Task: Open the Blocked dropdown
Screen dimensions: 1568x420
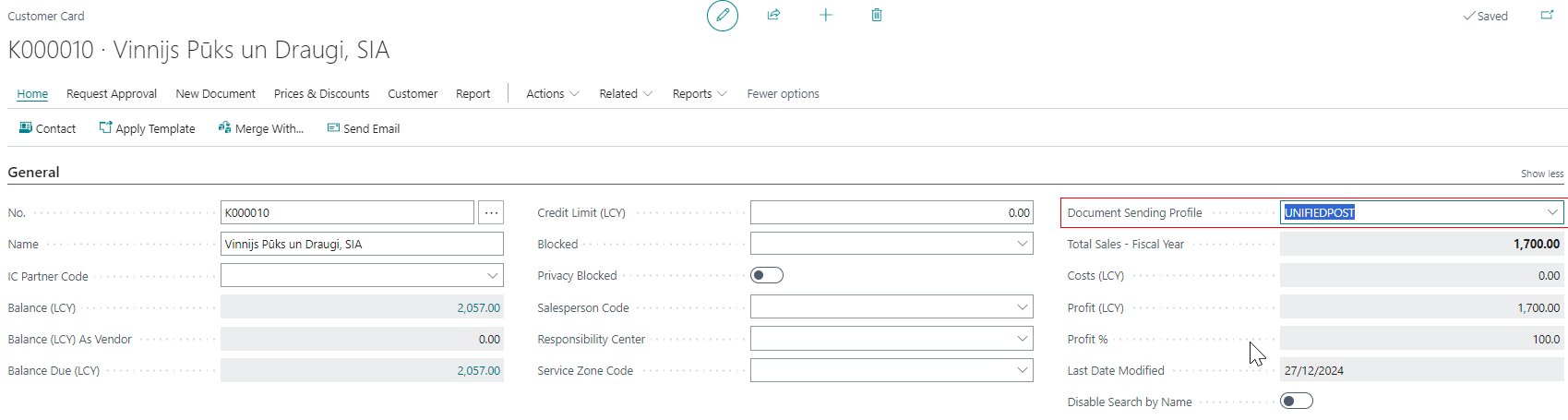Action: pyautogui.click(x=1022, y=244)
